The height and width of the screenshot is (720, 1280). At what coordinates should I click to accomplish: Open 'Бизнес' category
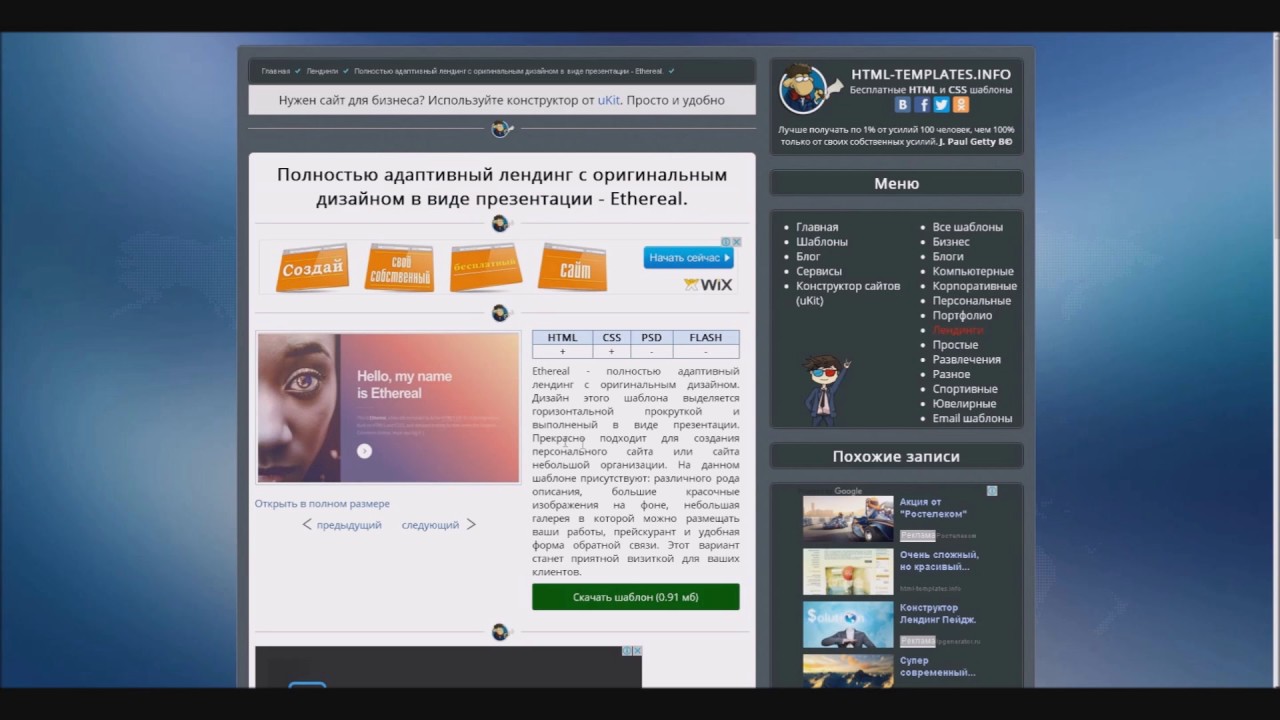pyautogui.click(x=951, y=242)
